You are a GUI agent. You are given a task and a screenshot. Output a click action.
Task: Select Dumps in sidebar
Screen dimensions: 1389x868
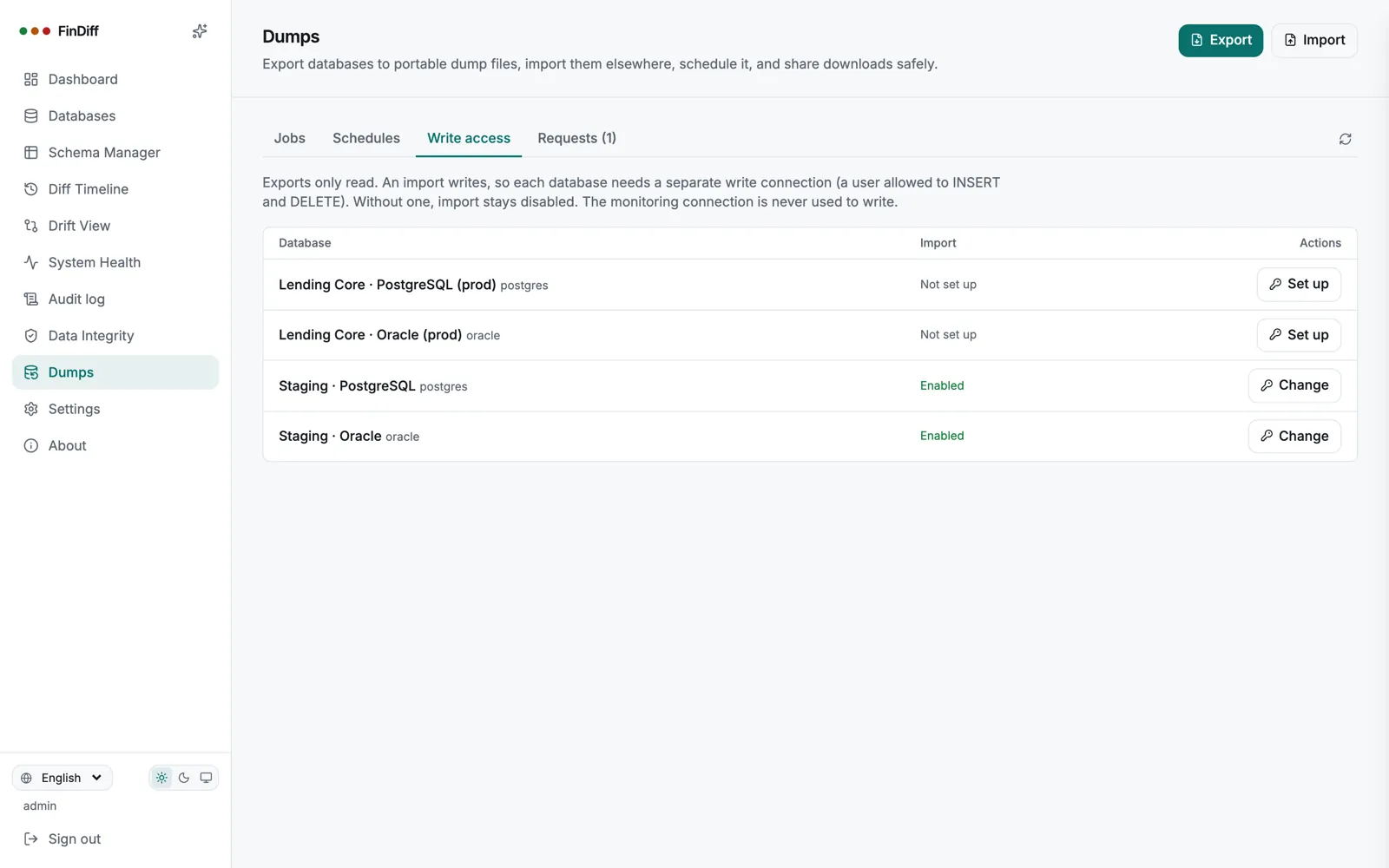pos(115,372)
